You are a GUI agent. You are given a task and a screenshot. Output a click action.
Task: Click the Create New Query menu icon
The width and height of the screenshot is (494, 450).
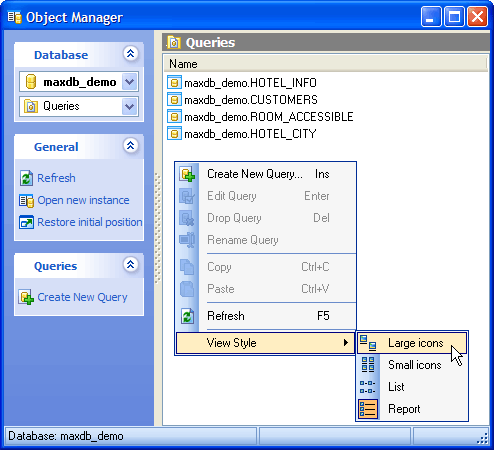tap(187, 174)
